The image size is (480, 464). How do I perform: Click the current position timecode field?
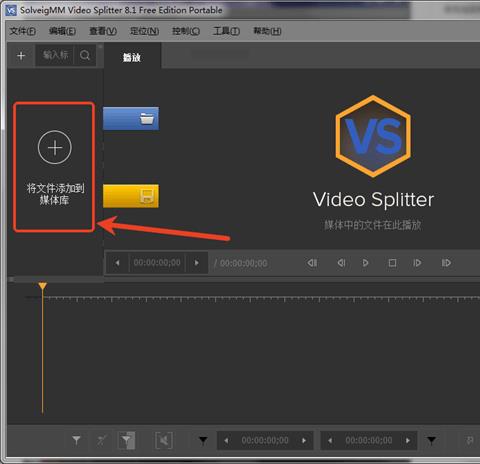(x=157, y=263)
